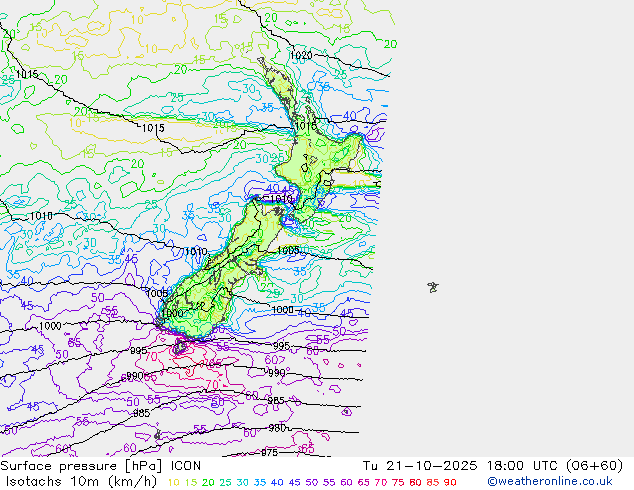Click the 50 value in the bottom legend
Screen dimensions: 634x490
coord(312,482)
